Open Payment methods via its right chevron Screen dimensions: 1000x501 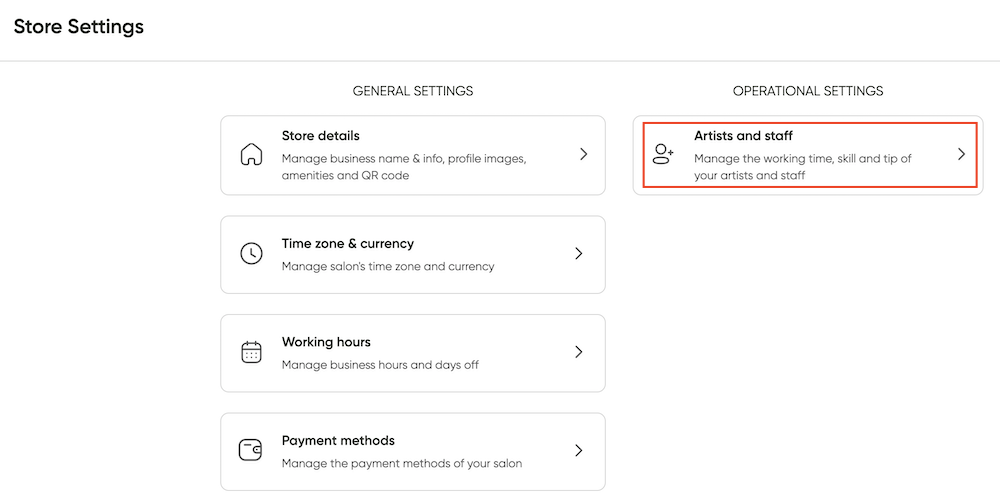pyautogui.click(x=579, y=450)
